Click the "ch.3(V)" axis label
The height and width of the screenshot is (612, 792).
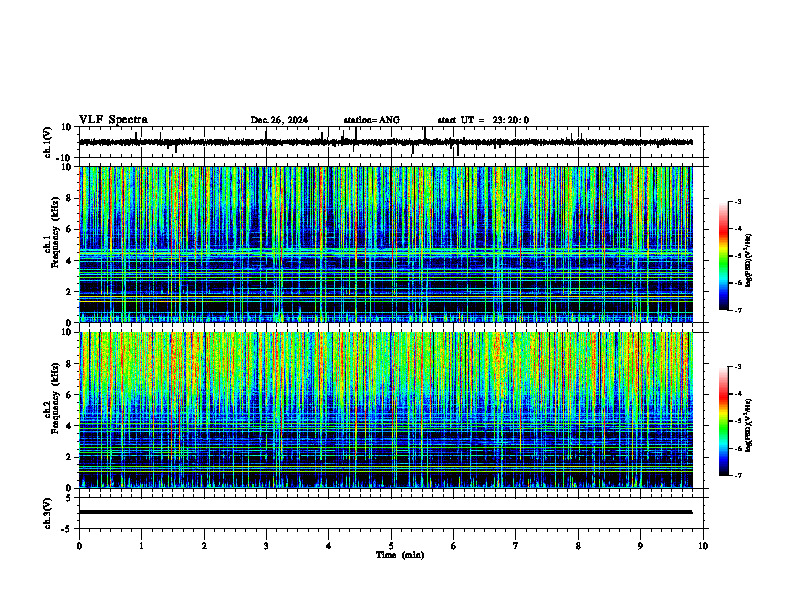47,513
